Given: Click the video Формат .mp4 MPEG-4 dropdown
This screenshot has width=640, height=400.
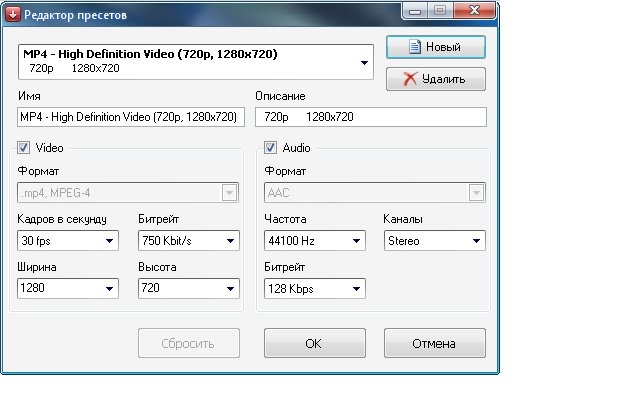Looking at the screenshot, I should tap(128, 193).
